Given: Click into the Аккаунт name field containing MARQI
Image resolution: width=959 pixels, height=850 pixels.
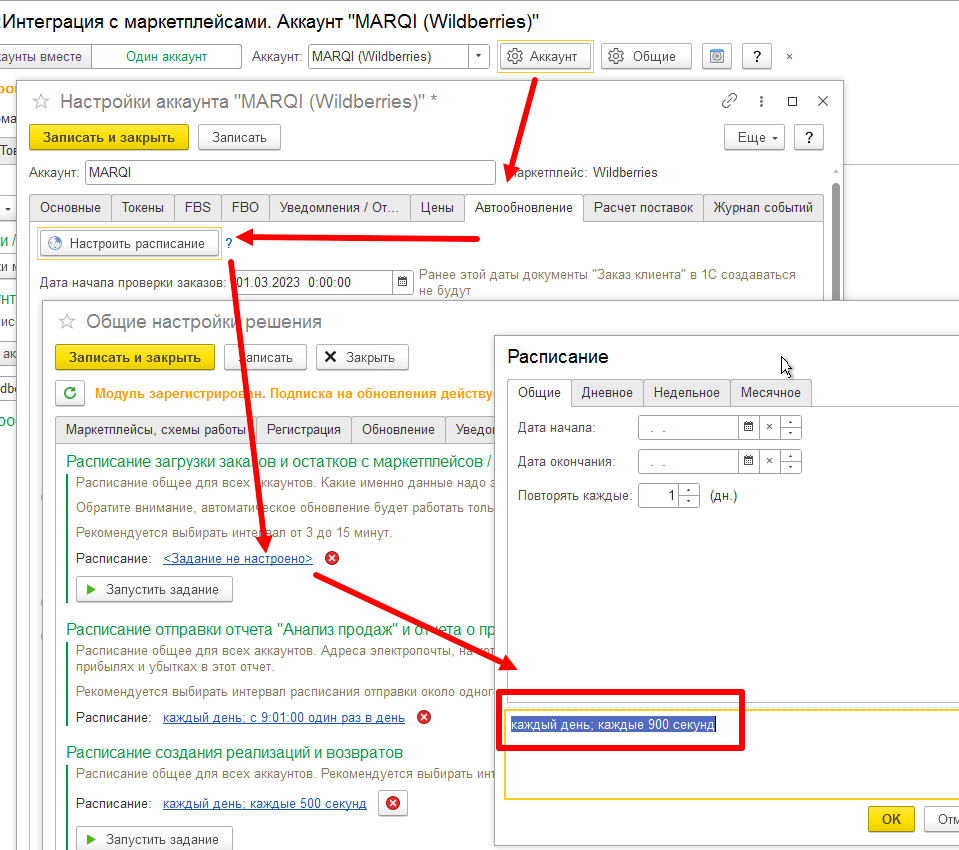Looking at the screenshot, I should [289, 172].
